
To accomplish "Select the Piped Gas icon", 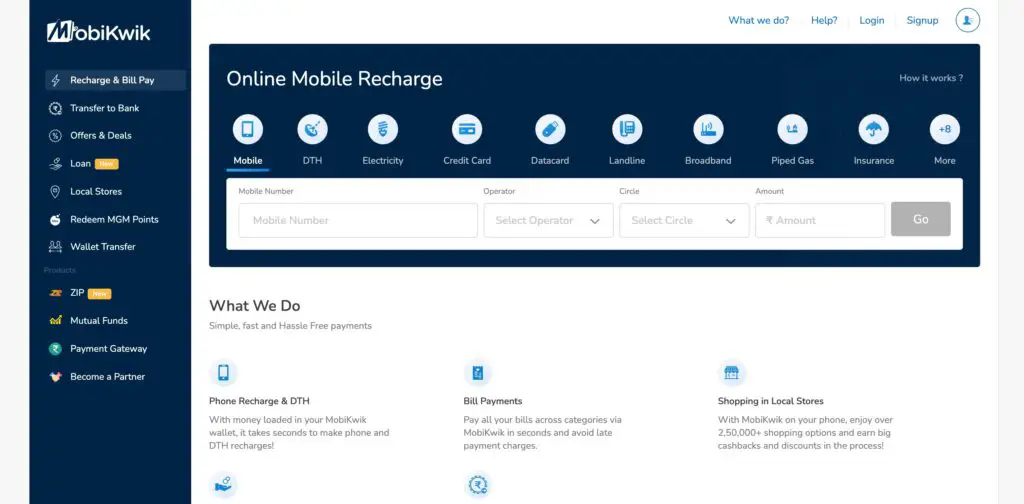I will (x=792, y=129).
